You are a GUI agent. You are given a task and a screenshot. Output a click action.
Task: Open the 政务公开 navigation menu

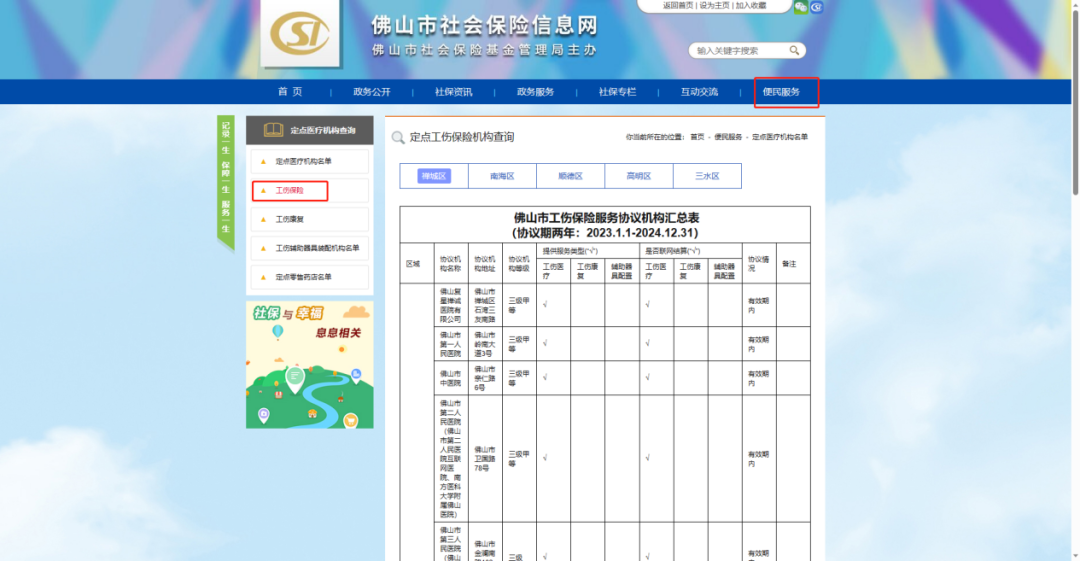coord(372,92)
